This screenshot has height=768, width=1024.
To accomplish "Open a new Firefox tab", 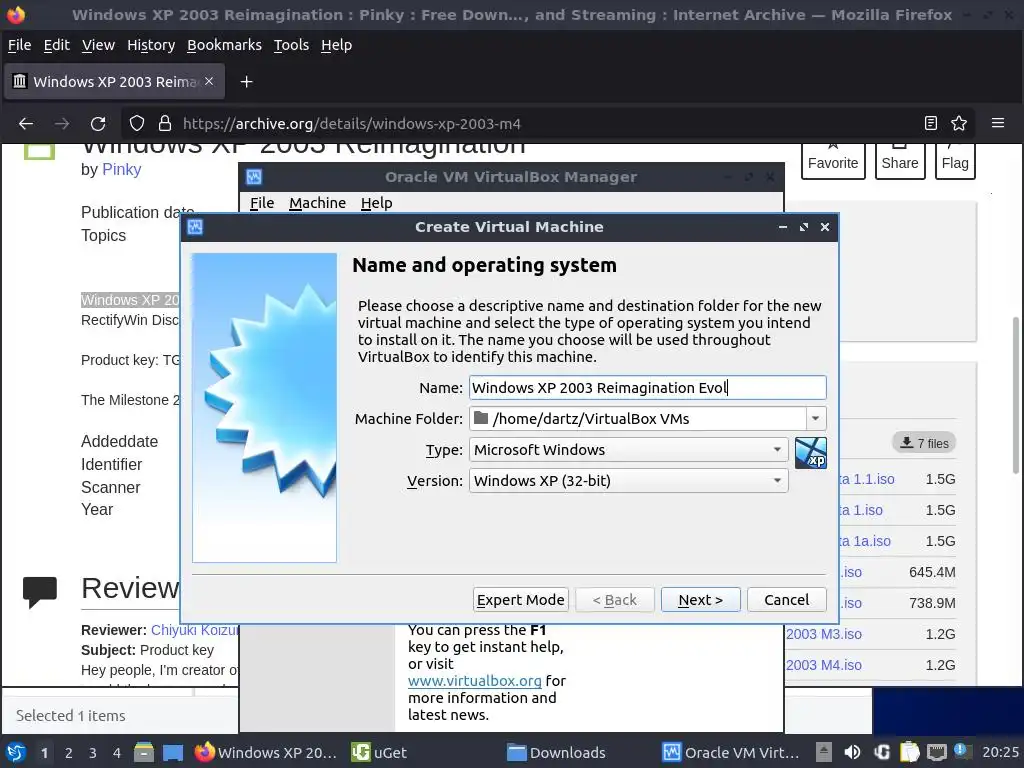I will pyautogui.click(x=246, y=82).
